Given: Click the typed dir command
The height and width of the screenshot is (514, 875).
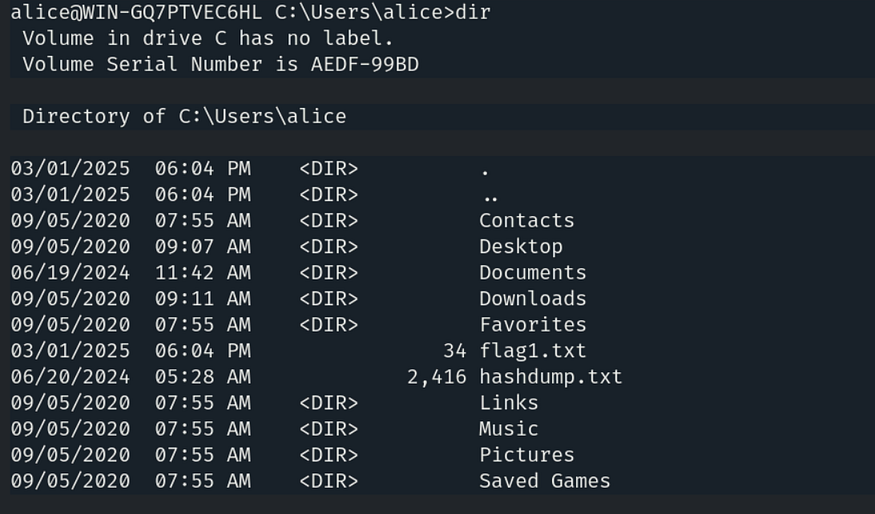Looking at the screenshot, I should [472, 13].
